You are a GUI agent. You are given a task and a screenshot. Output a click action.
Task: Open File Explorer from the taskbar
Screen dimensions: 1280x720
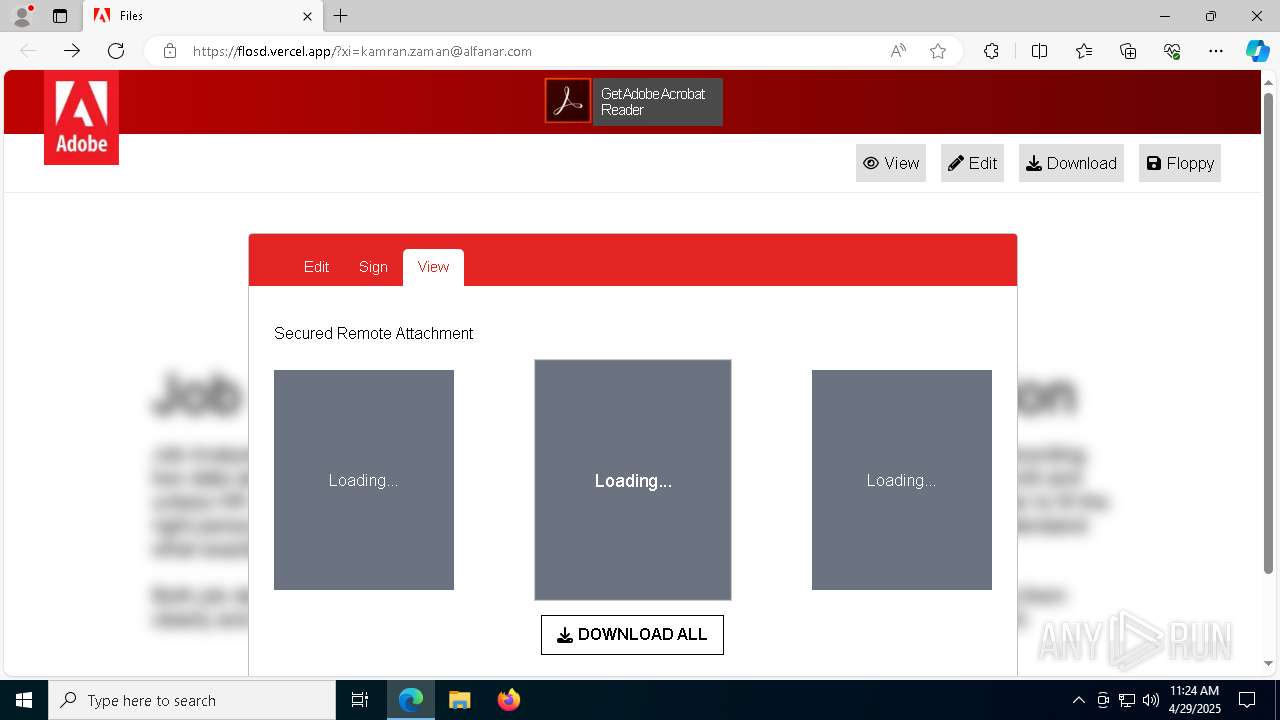pyautogui.click(x=460, y=700)
